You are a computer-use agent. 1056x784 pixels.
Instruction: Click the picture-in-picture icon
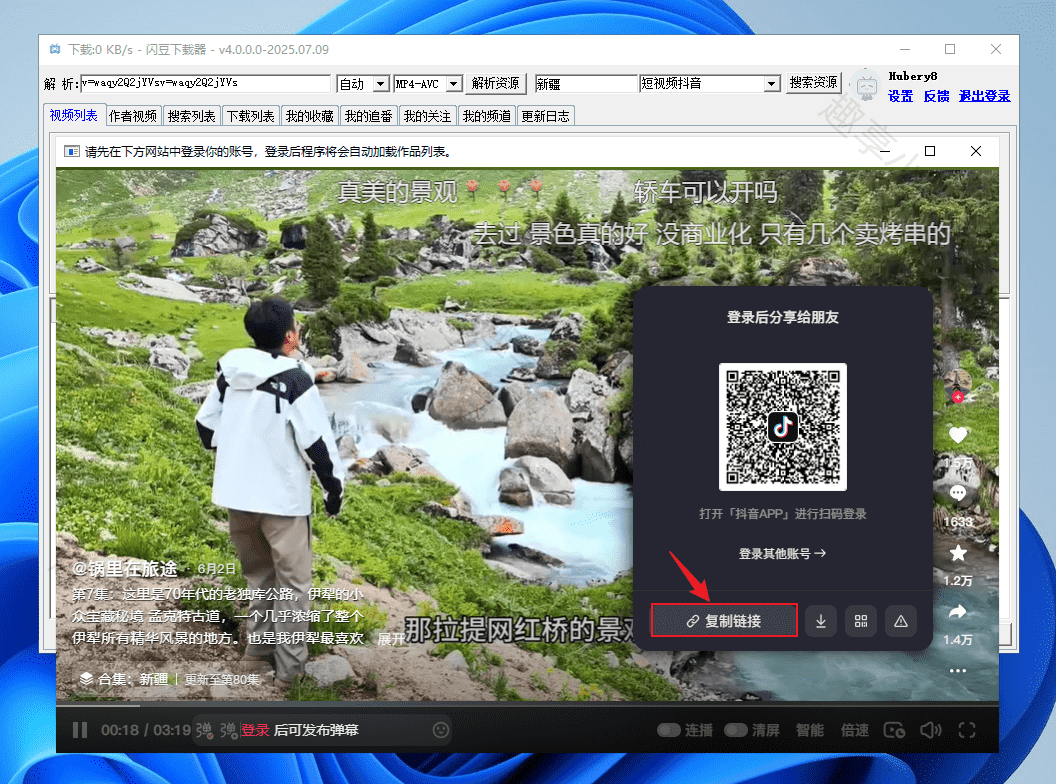[x=894, y=730]
